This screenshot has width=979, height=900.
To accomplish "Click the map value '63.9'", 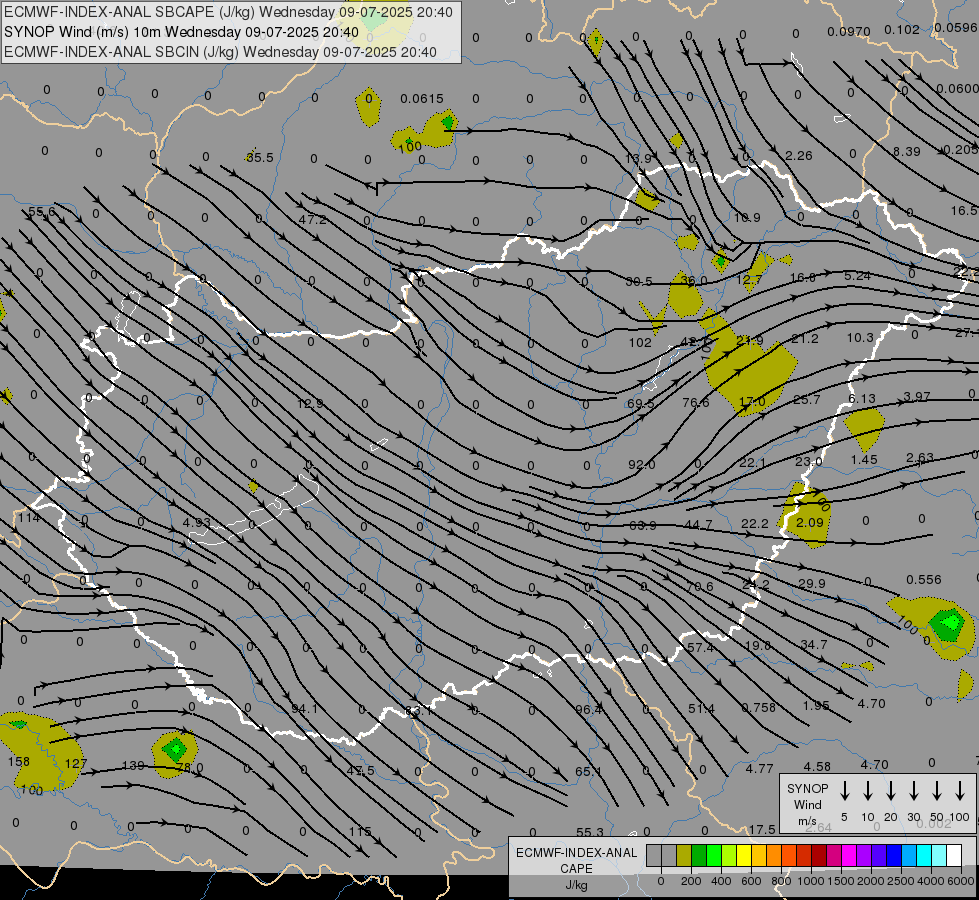I will coord(642,525).
